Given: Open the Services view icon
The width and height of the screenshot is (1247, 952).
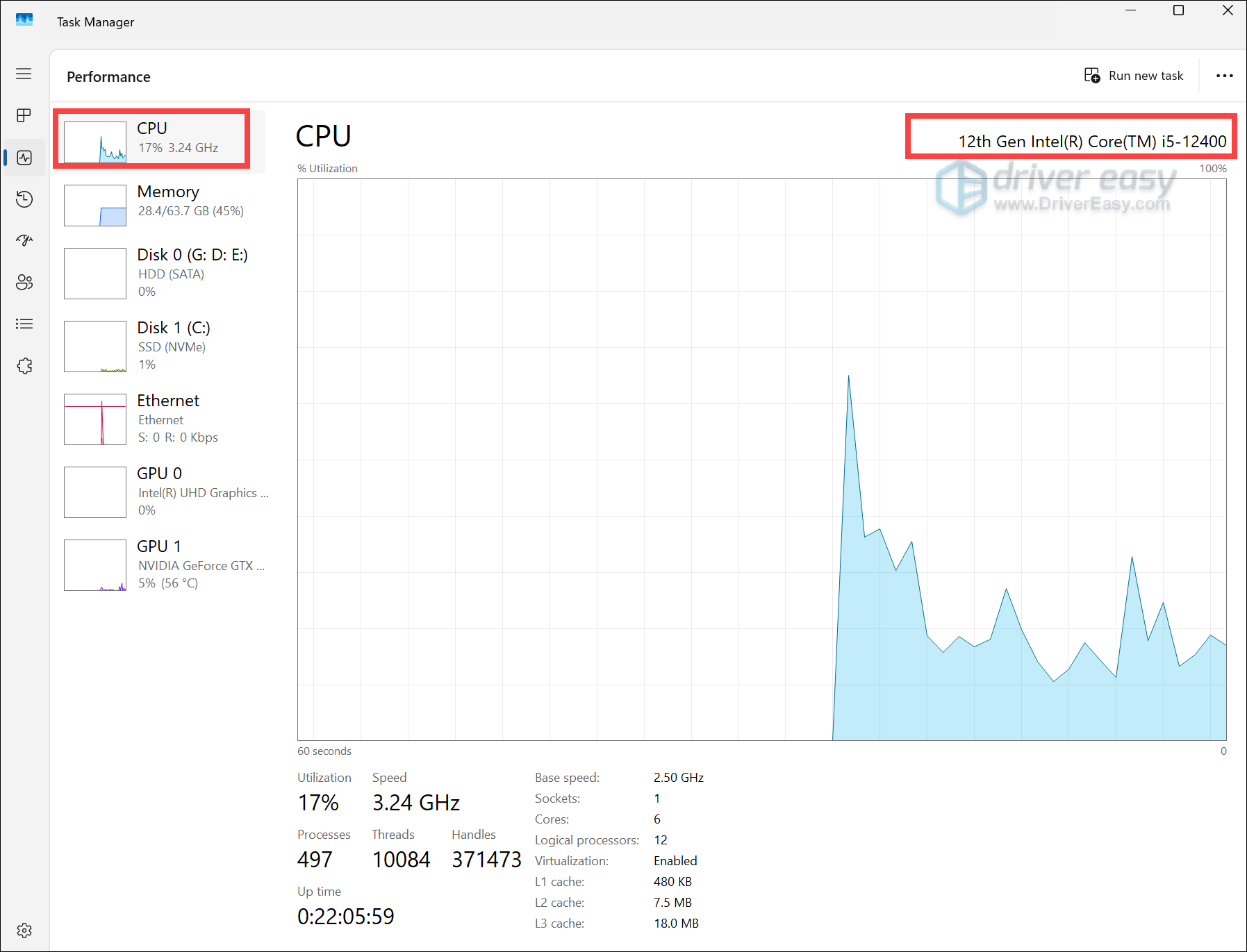Looking at the screenshot, I should point(24,365).
